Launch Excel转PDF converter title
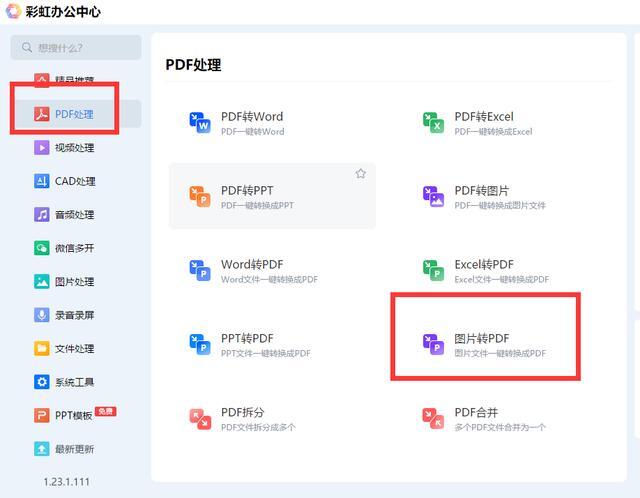The image size is (640, 498). pyautogui.click(x=484, y=265)
